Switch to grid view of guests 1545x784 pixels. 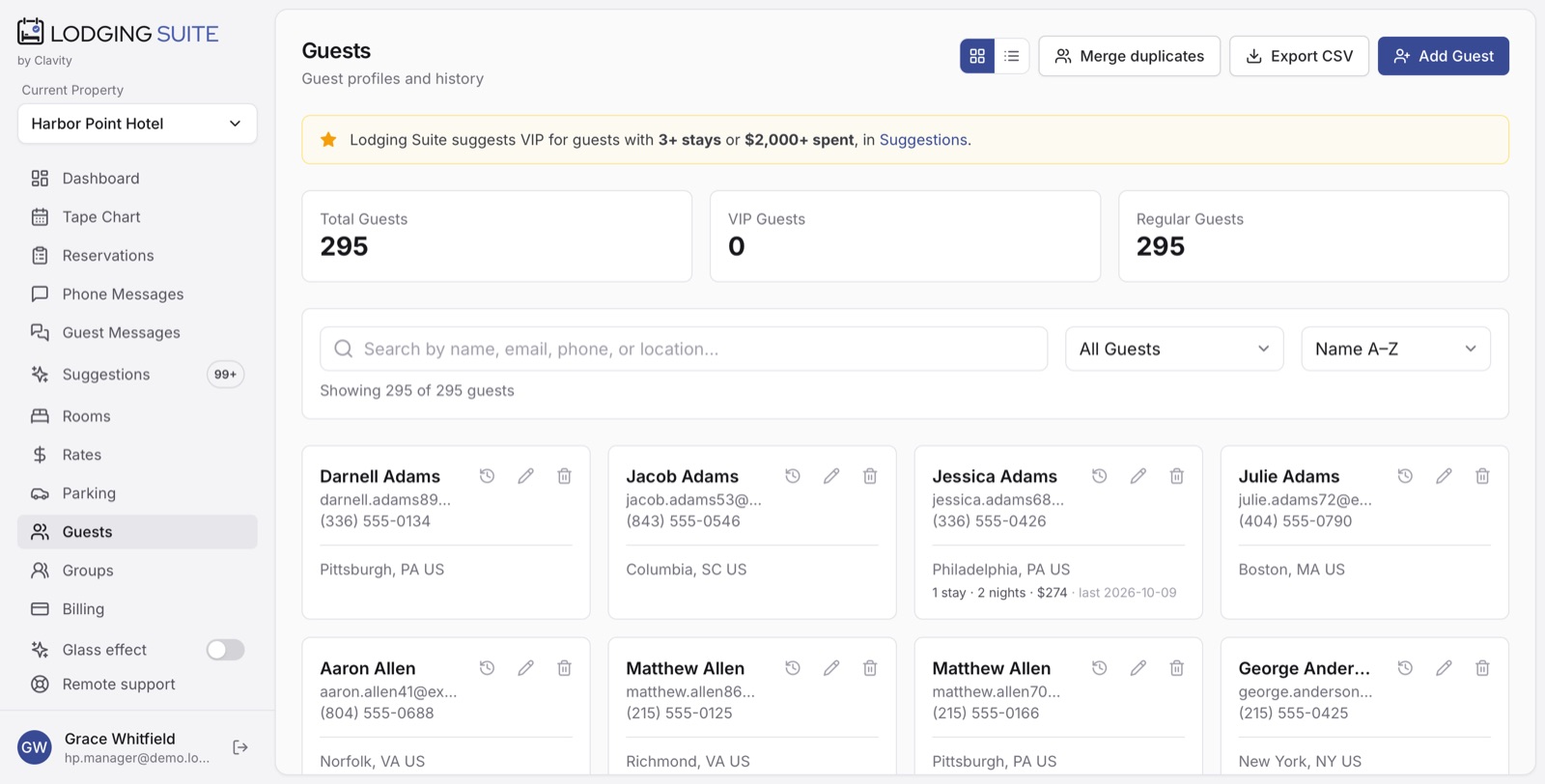(977, 56)
